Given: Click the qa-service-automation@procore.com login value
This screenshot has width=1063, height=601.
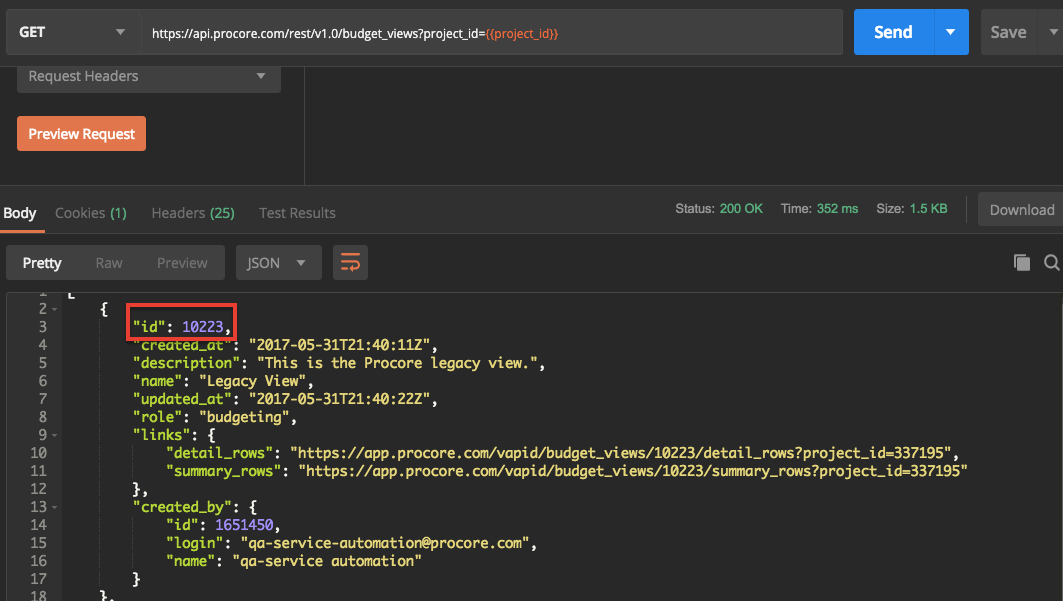Looking at the screenshot, I should 386,543.
